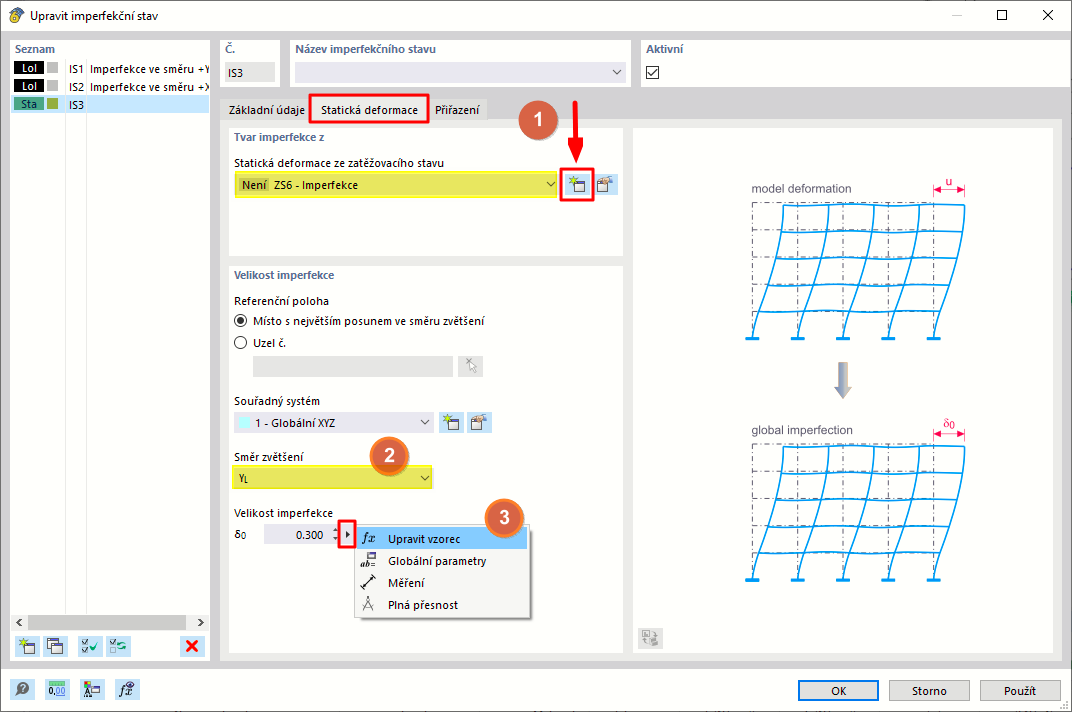The width and height of the screenshot is (1072, 712).
Task: Open the settings icon left of fx
Action: click(92, 689)
